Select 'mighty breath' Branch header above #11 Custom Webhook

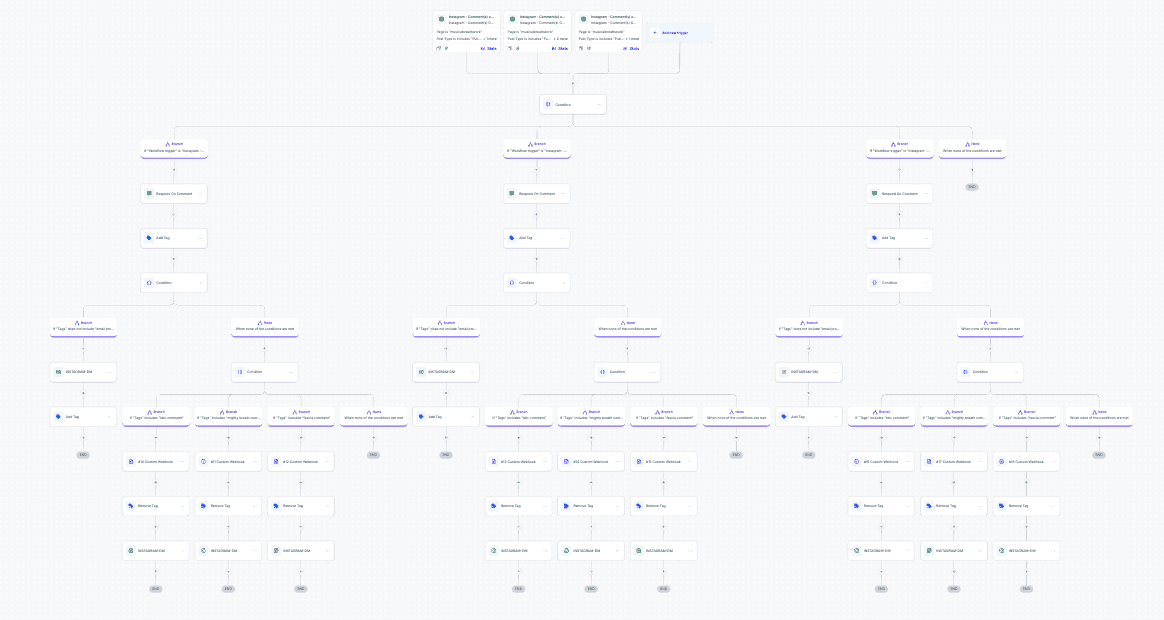tap(229, 415)
